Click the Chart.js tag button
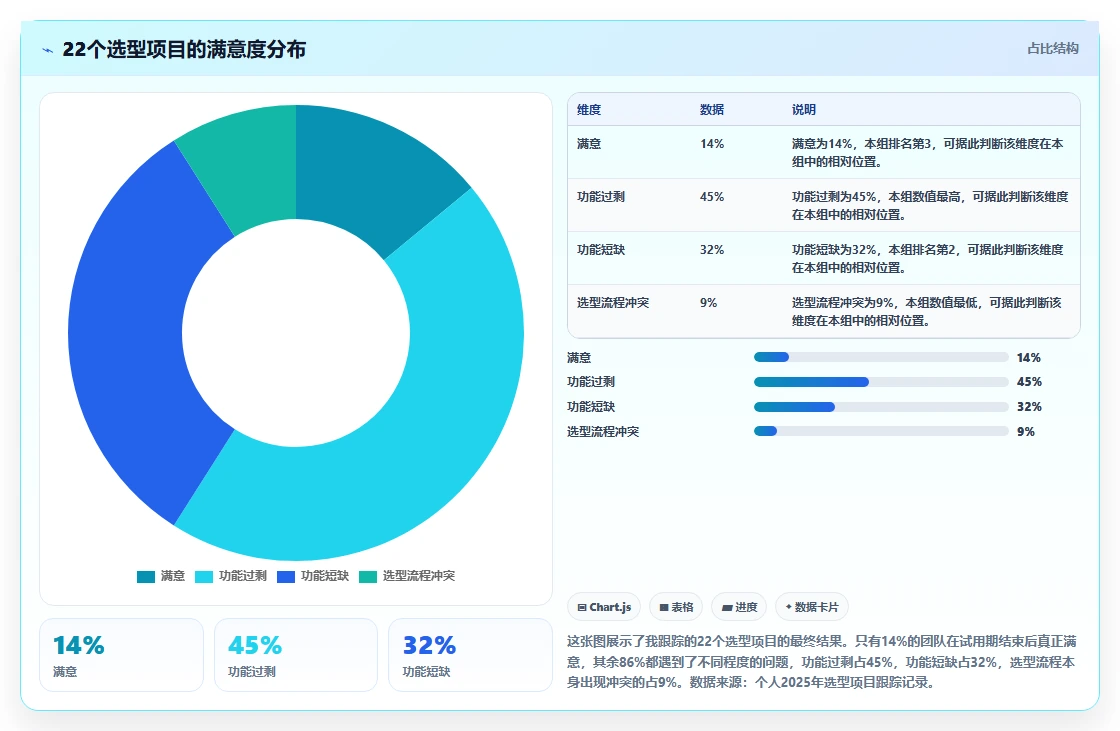This screenshot has height=731, width=1120. click(604, 607)
